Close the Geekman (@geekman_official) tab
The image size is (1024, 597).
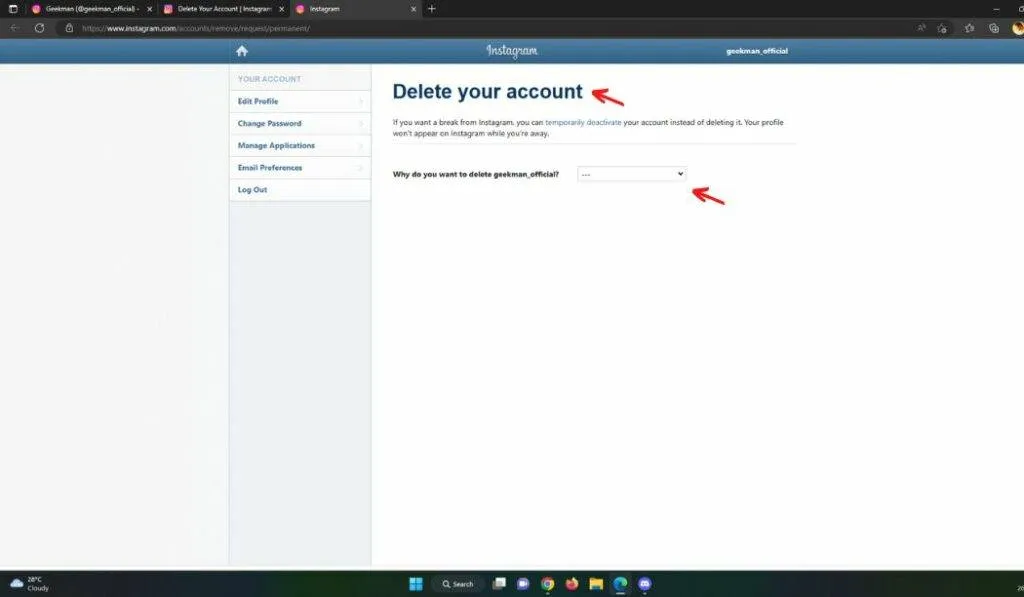[x=150, y=9]
